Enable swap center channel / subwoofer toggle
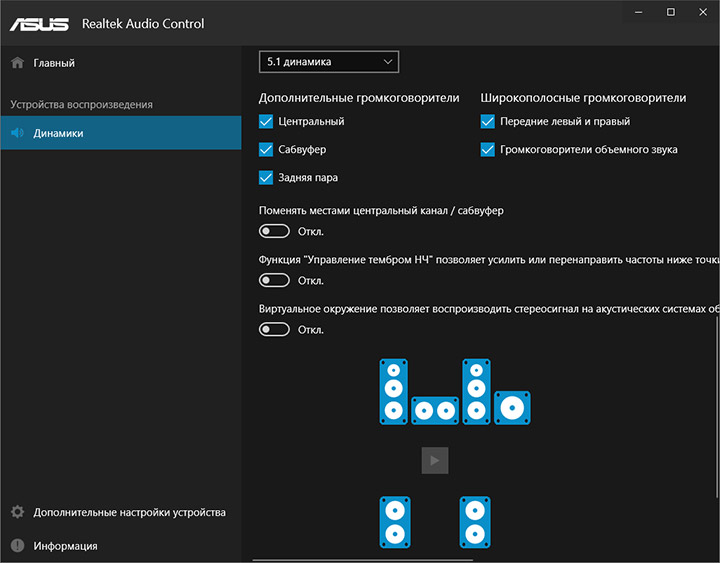Screen dimensions: 720x563 273,231
